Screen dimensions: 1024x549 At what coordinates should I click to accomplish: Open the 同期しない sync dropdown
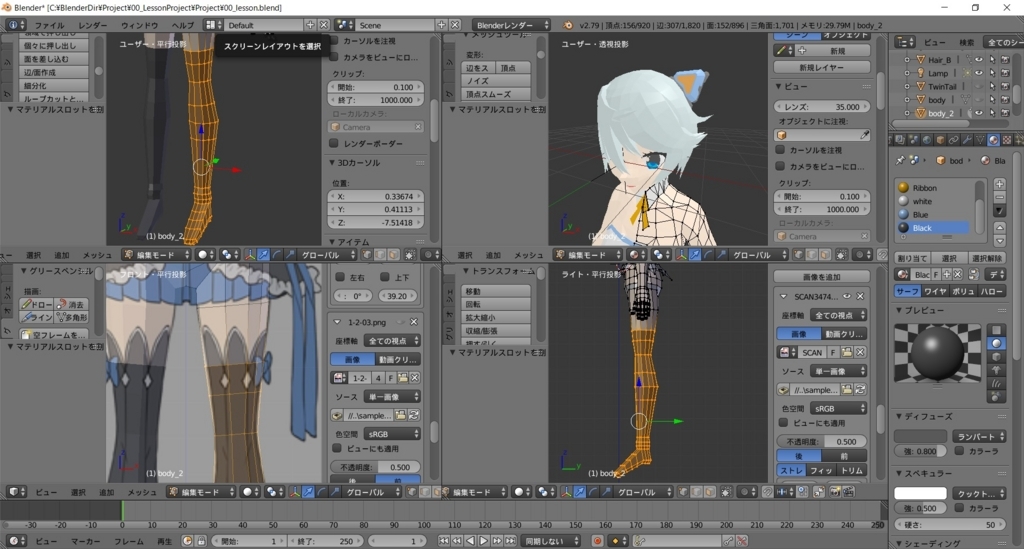click(551, 541)
